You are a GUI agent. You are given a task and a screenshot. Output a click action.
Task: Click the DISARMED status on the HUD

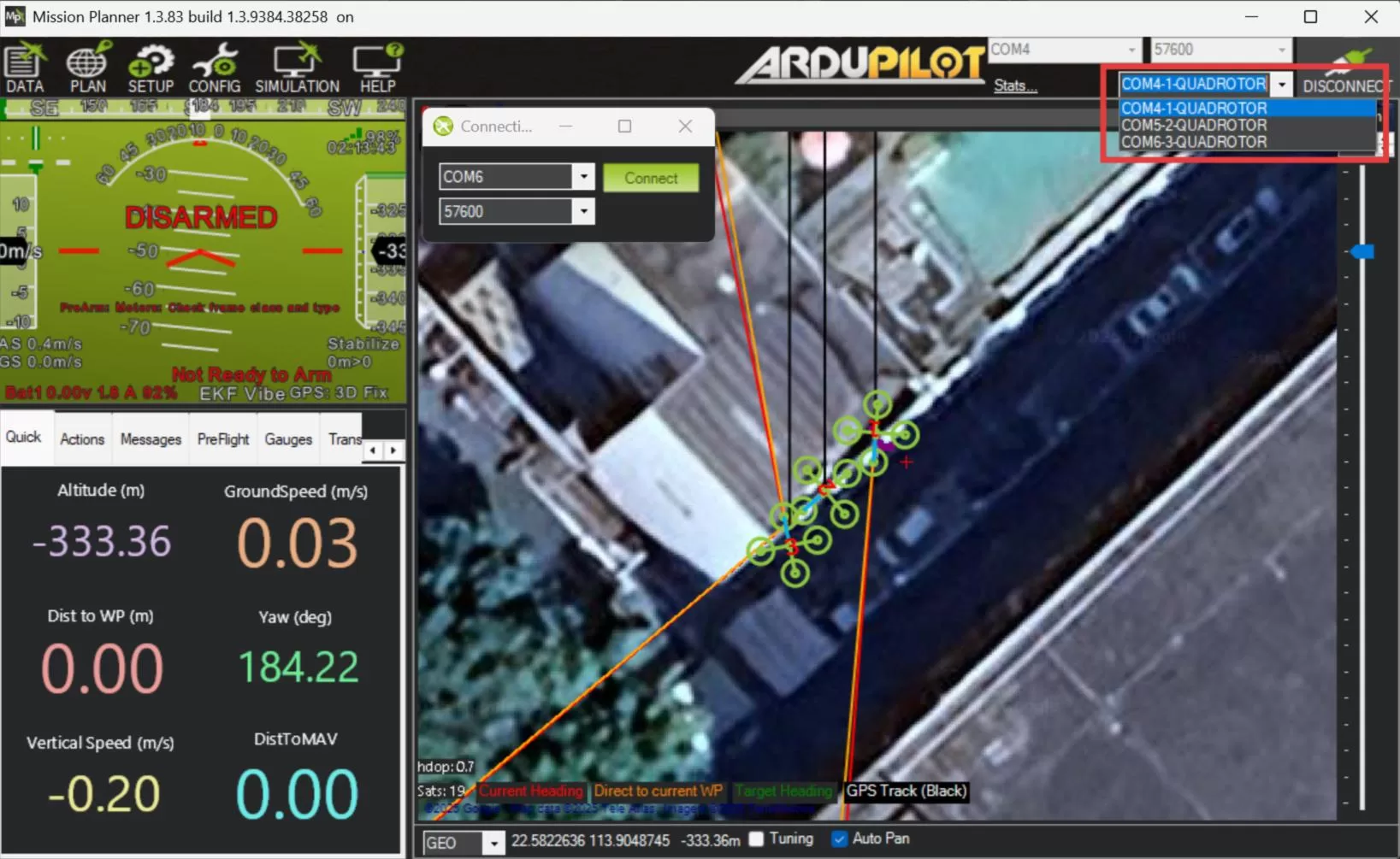[201, 217]
